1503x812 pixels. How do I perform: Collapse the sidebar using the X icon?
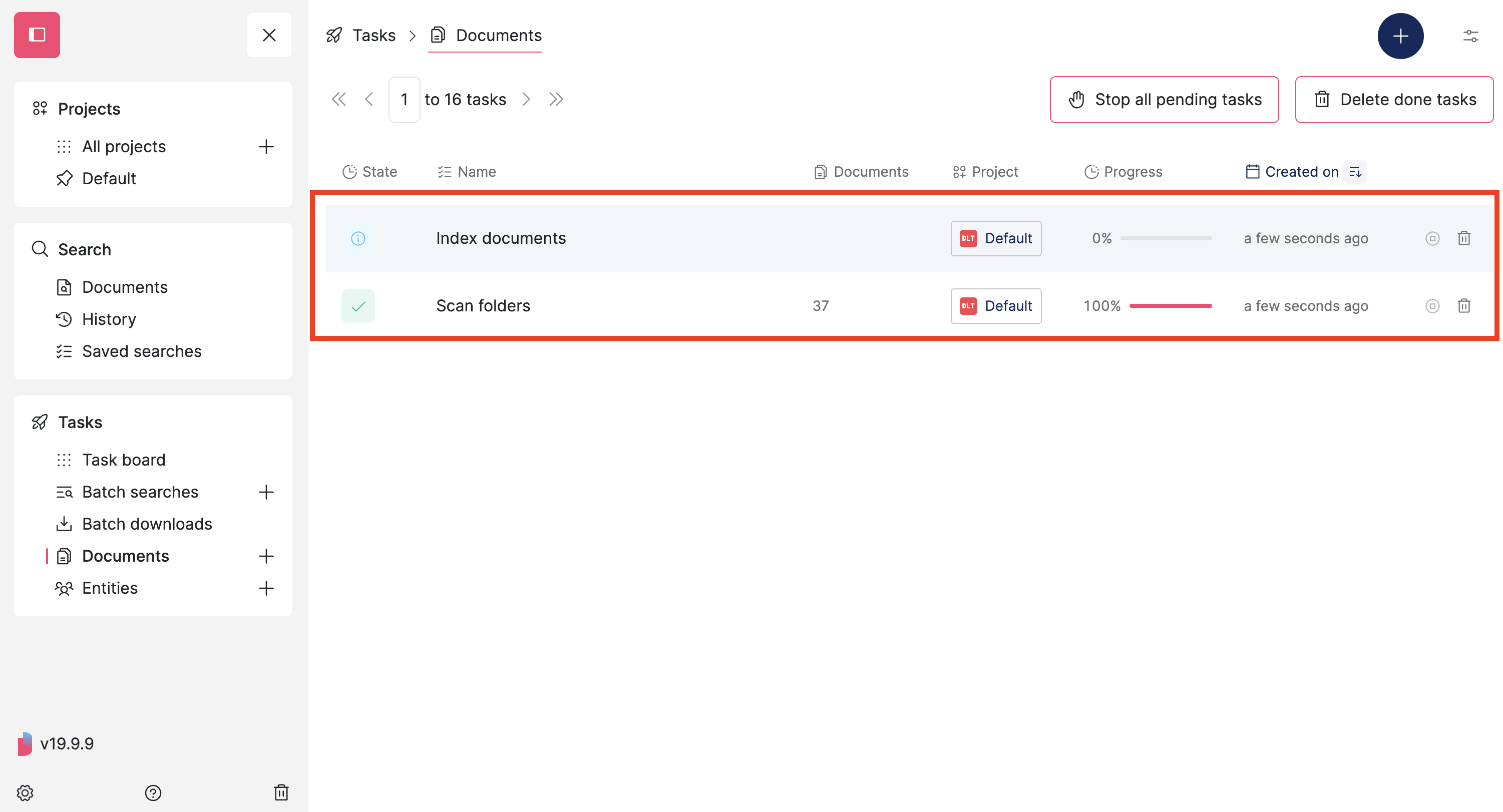click(x=269, y=35)
